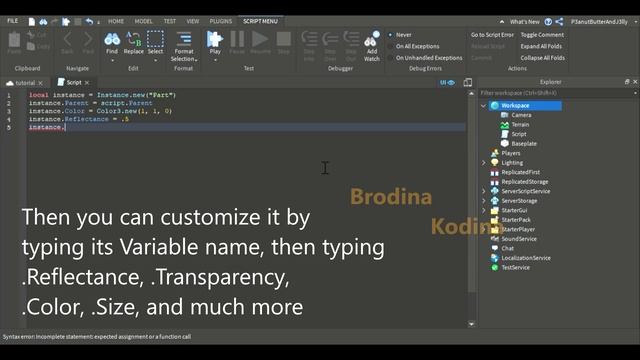This screenshot has height=360, width=640.
Task: Click the binoculars icon in quick access bar
Action: [x=43, y=22]
